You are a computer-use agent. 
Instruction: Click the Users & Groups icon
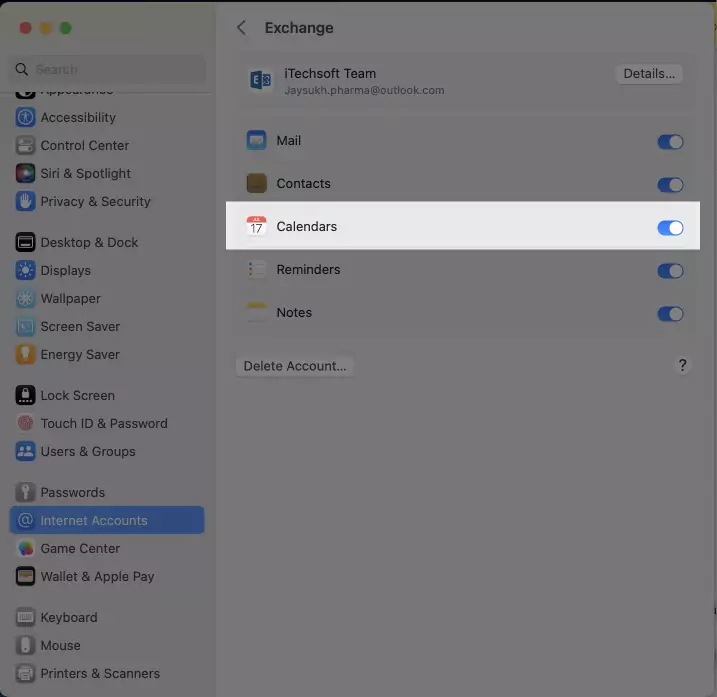pyautogui.click(x=25, y=451)
